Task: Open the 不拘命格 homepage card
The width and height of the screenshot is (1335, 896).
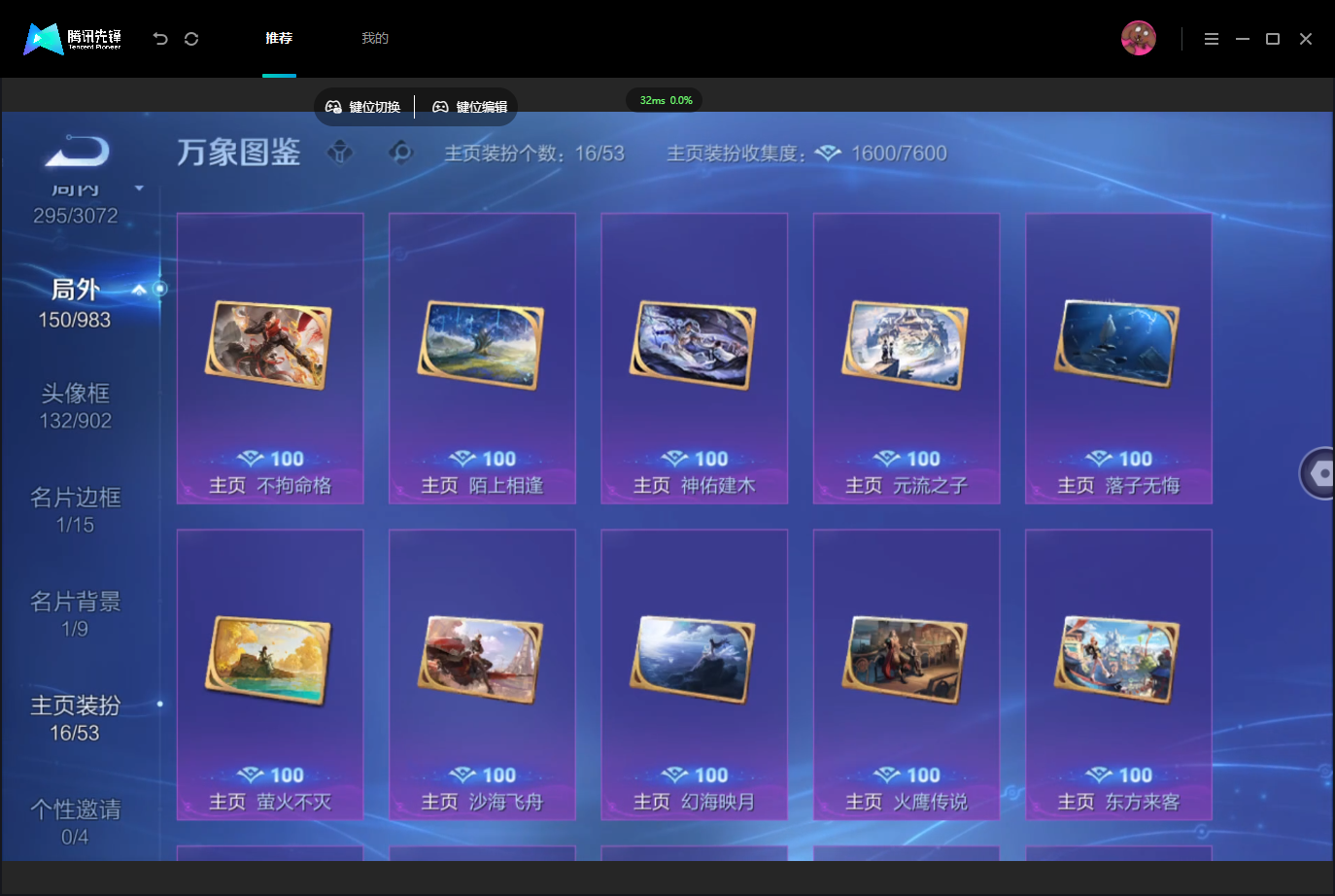Action: pyautogui.click(x=270, y=359)
